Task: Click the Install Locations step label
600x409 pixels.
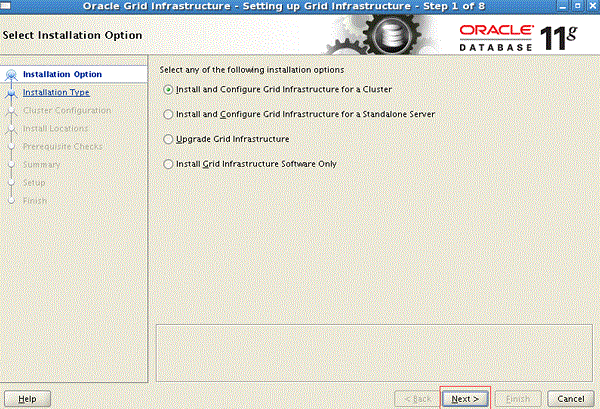Action: (55, 129)
